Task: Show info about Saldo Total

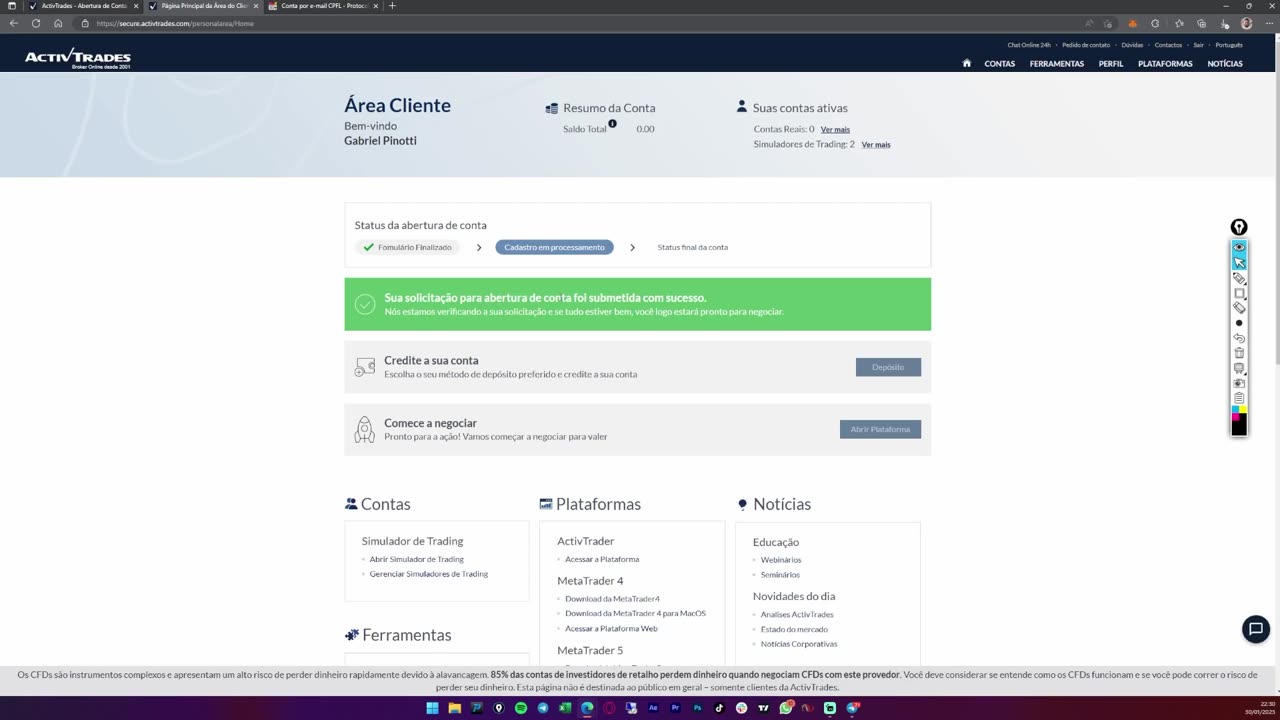Action: coord(612,124)
